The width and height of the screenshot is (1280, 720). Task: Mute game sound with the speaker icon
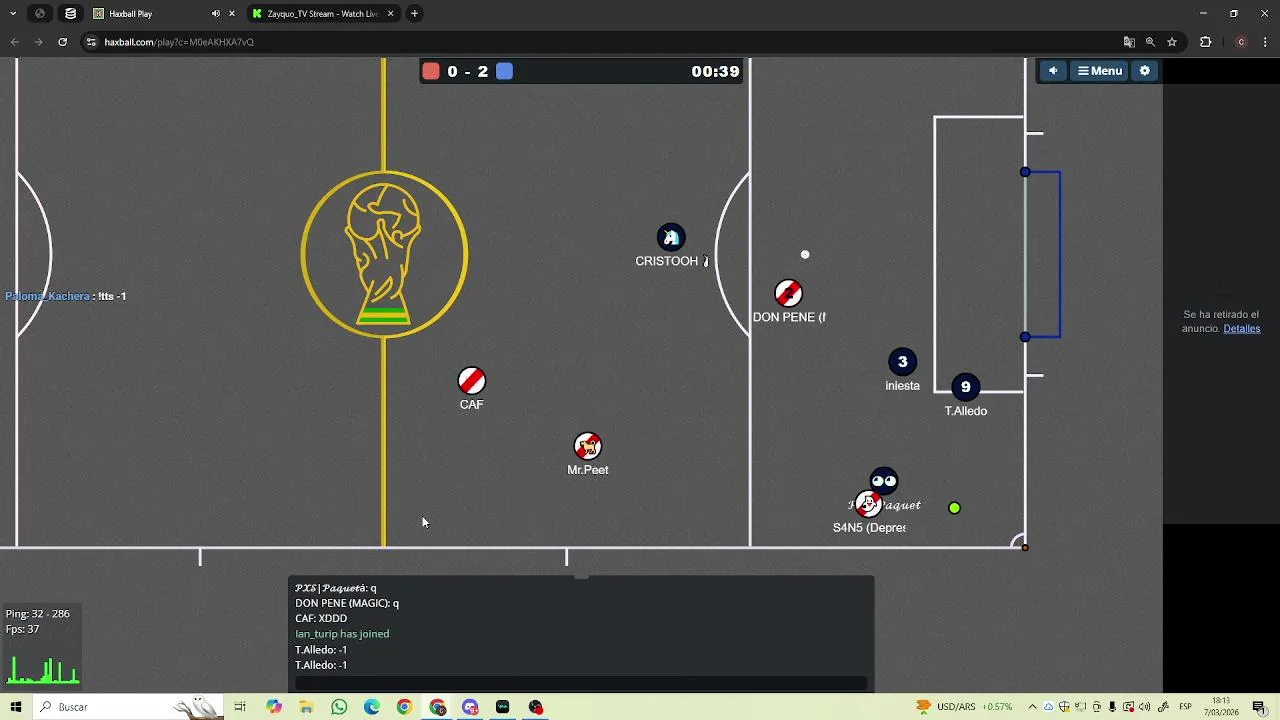pyautogui.click(x=1053, y=71)
